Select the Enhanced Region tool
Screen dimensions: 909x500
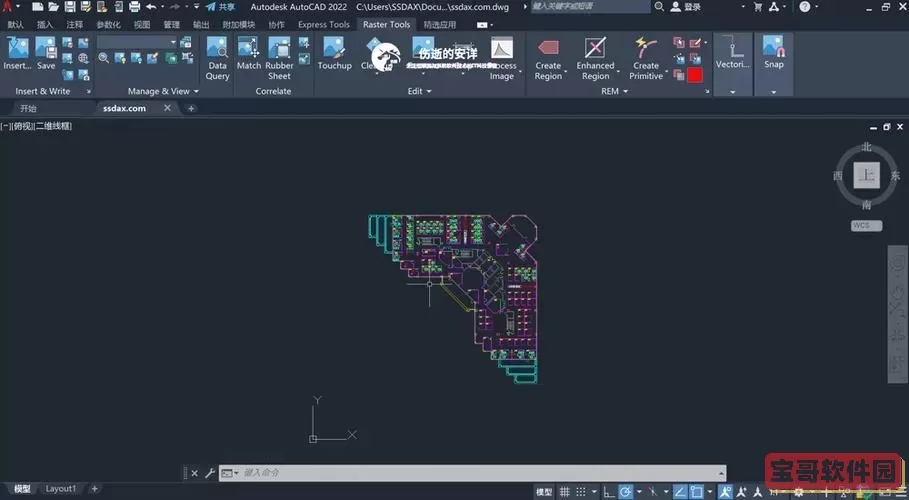coord(595,59)
